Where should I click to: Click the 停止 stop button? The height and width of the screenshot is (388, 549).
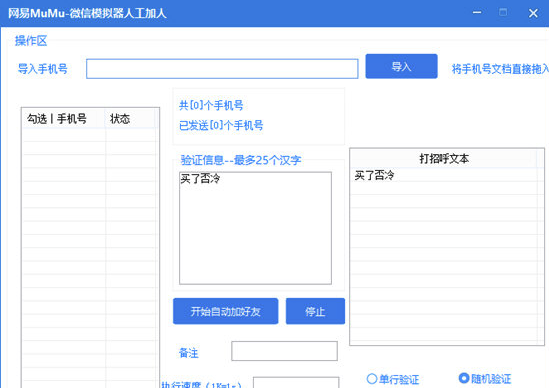pos(315,311)
